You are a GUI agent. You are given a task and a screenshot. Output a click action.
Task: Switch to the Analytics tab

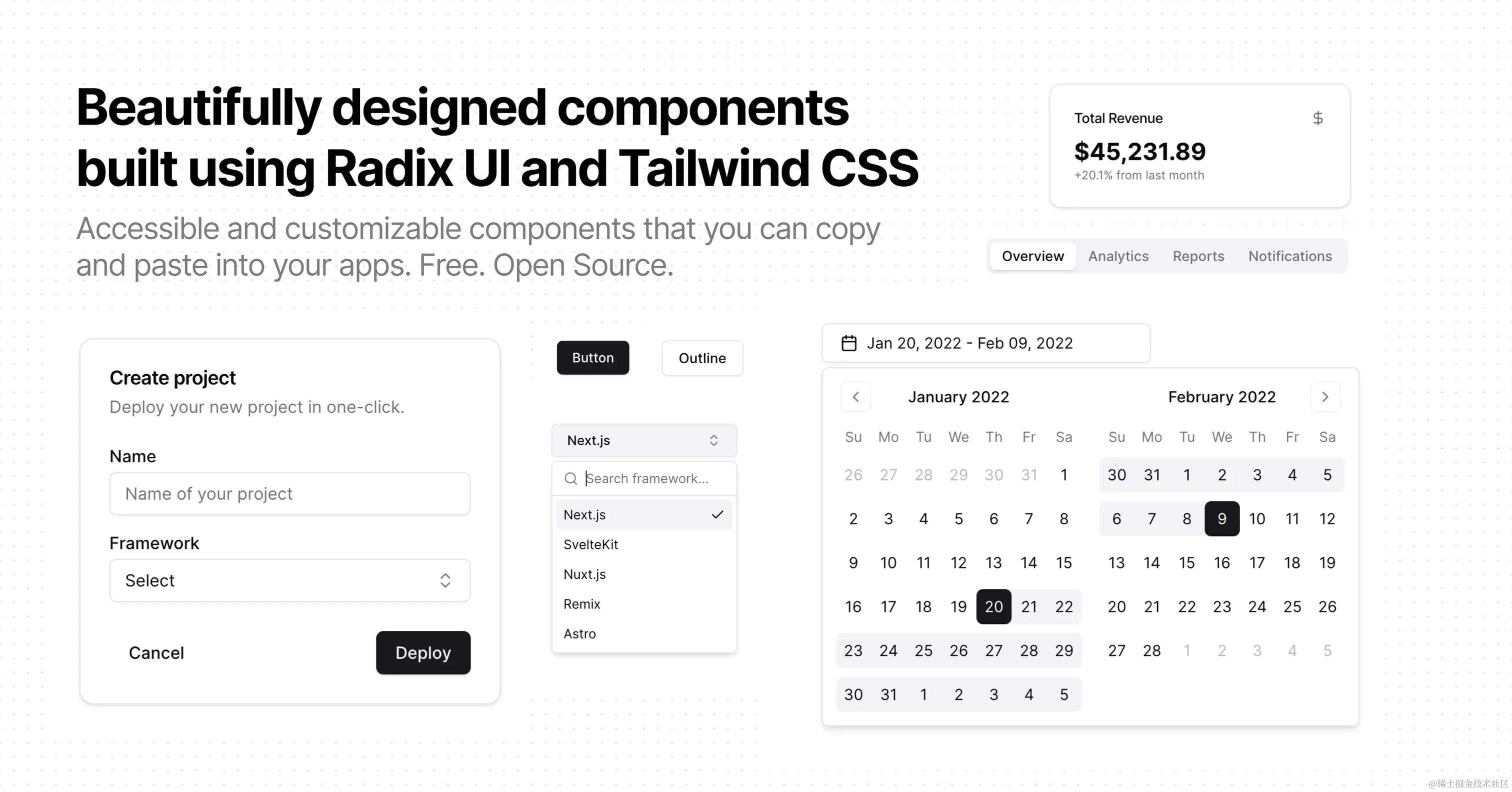tap(1118, 256)
